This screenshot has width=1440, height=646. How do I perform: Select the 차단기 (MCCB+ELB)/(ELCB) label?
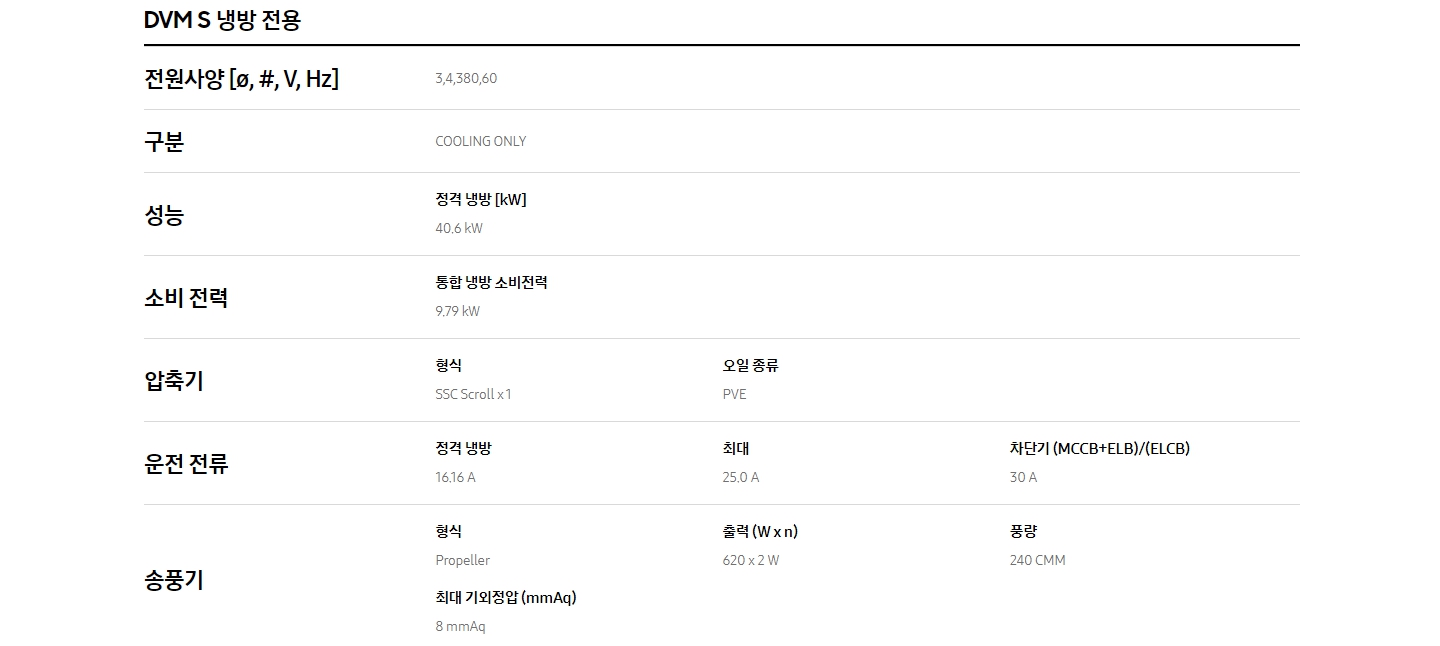(1100, 448)
